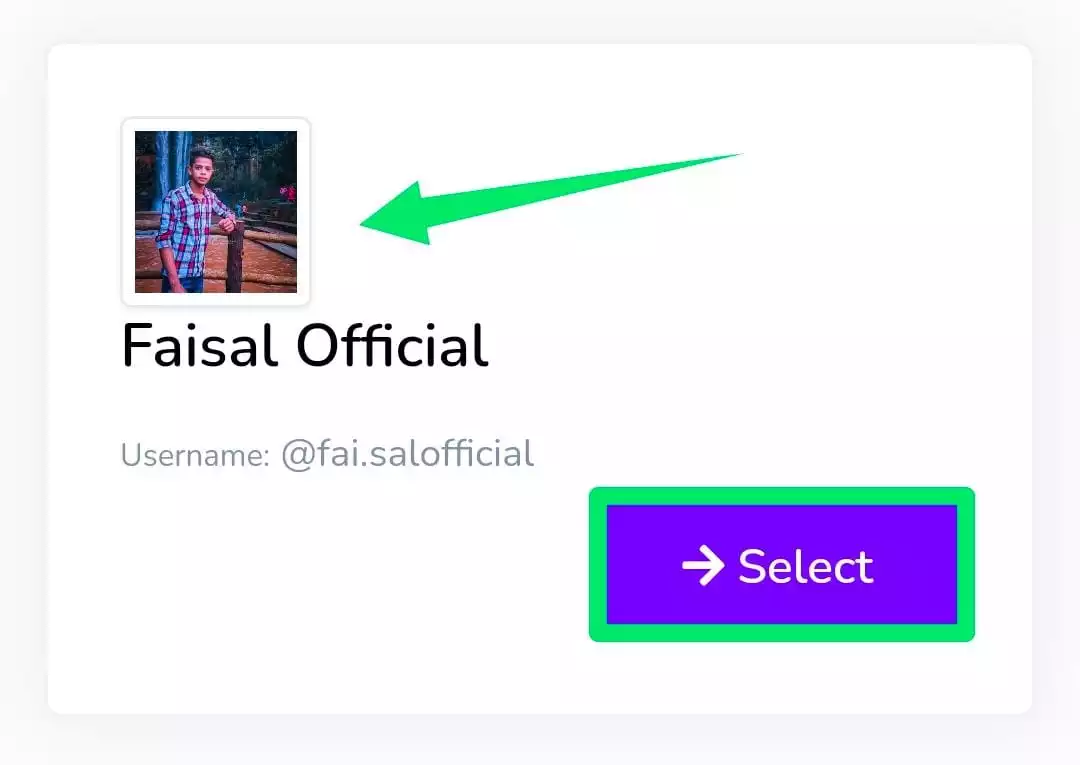The image size is (1080, 765).
Task: Click the @ symbol in the username
Action: tap(298, 455)
